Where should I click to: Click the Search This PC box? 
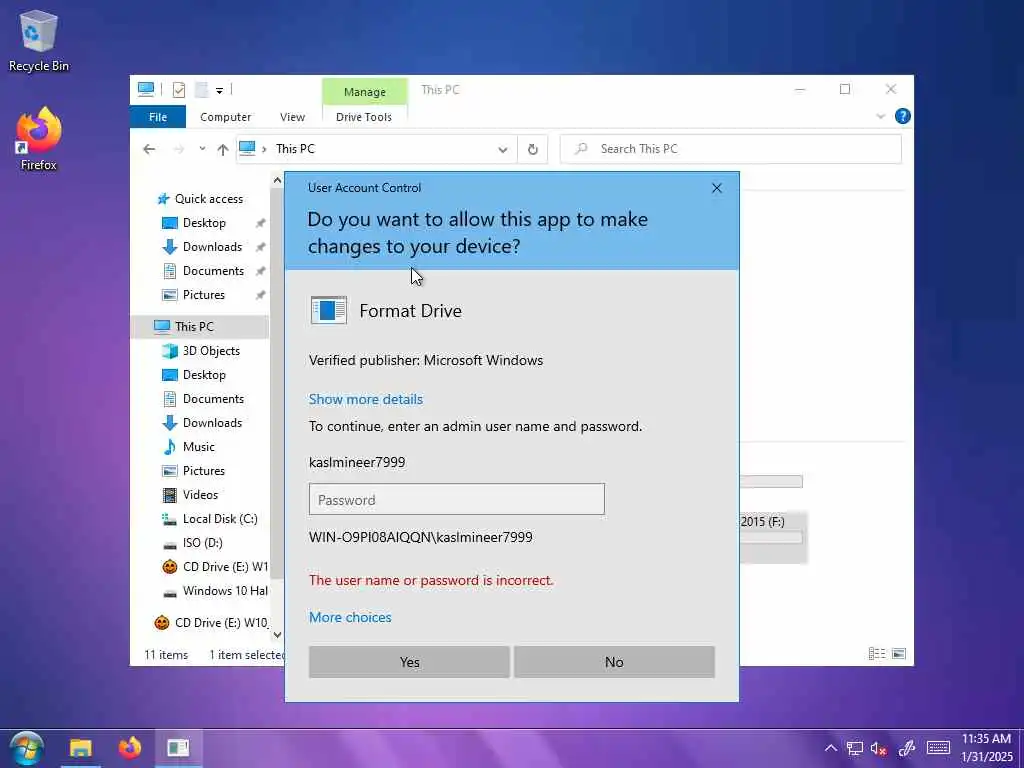[731, 149]
